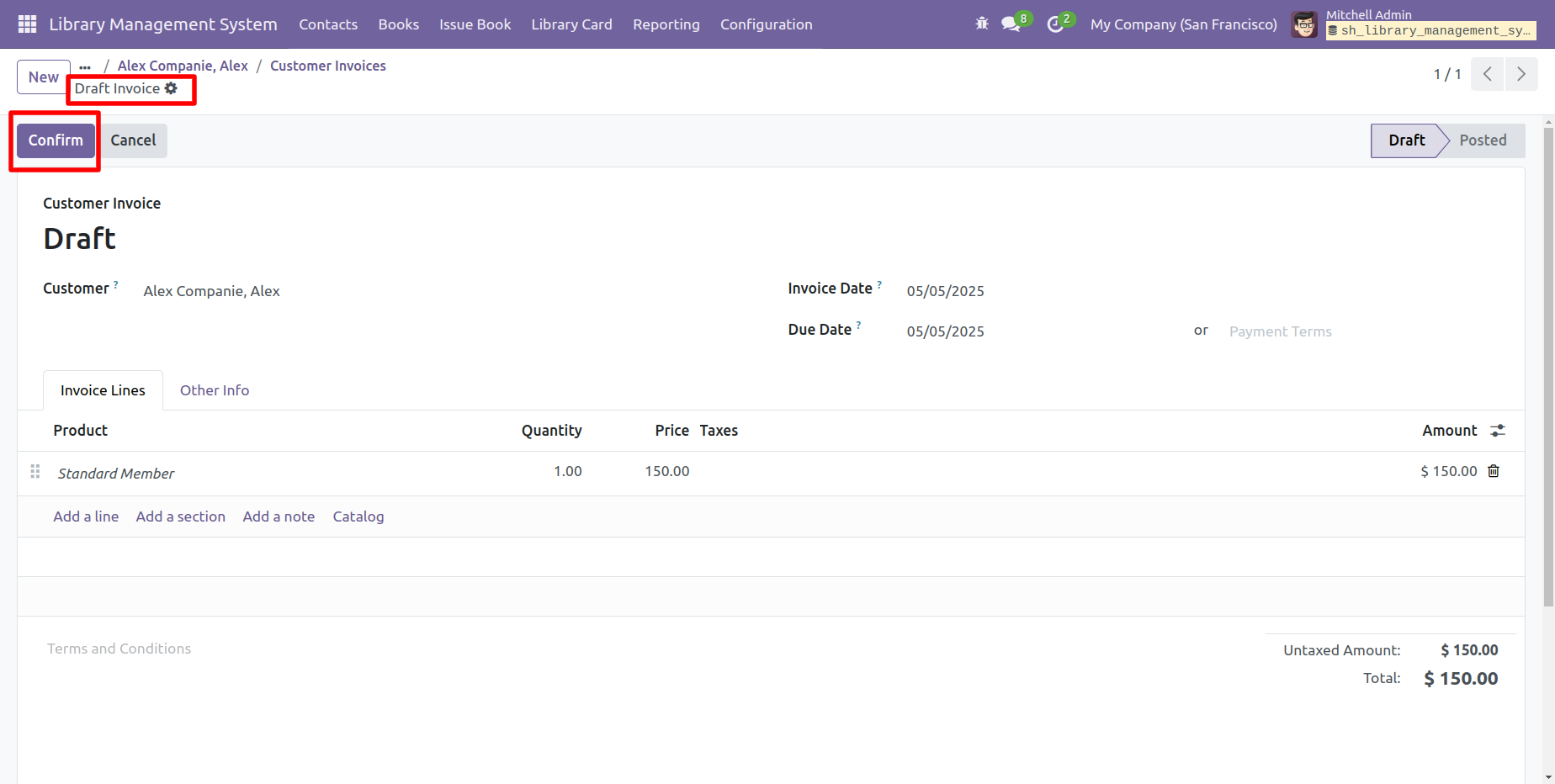Switch to the Other Info tab
The height and width of the screenshot is (784, 1555).
tap(215, 390)
